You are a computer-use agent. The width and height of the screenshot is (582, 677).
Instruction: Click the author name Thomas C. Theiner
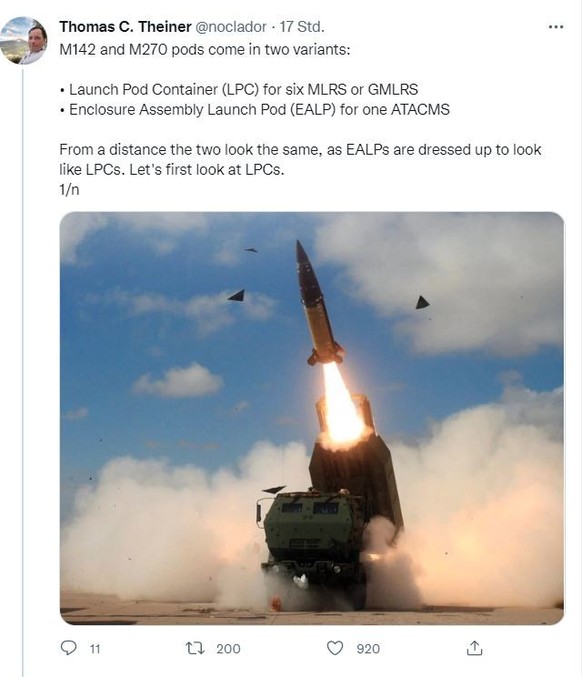pyautogui.click(x=125, y=27)
